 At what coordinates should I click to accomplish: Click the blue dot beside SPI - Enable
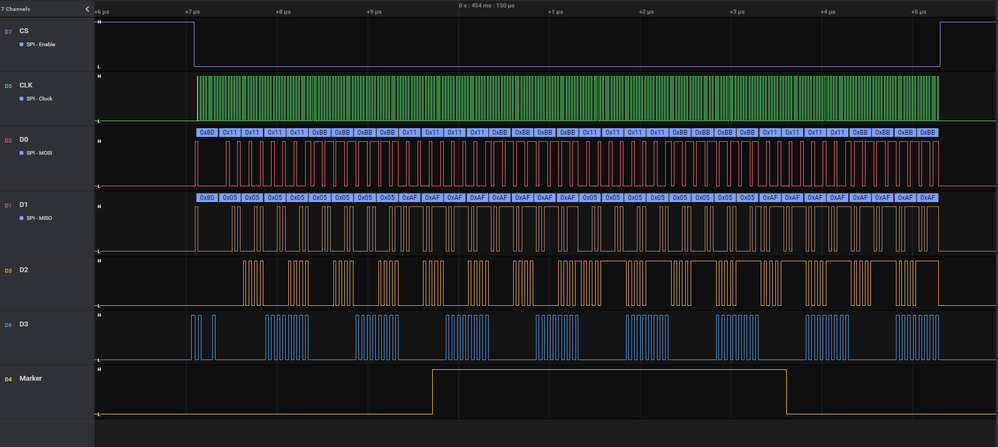pos(22,45)
